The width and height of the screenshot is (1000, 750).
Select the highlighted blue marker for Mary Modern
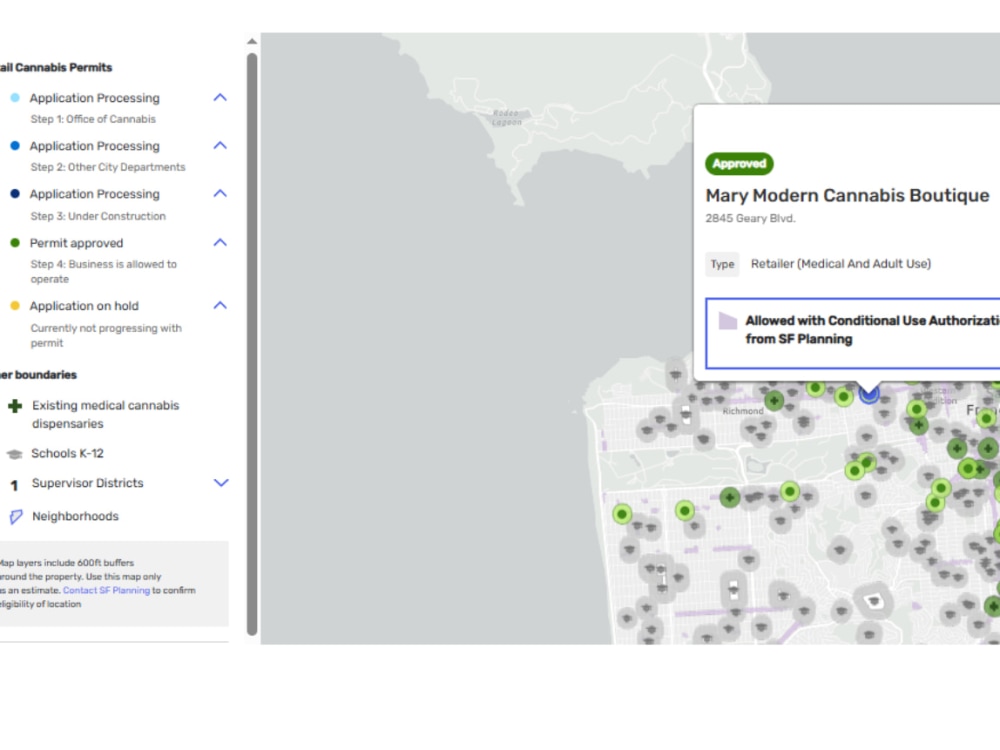tap(868, 393)
